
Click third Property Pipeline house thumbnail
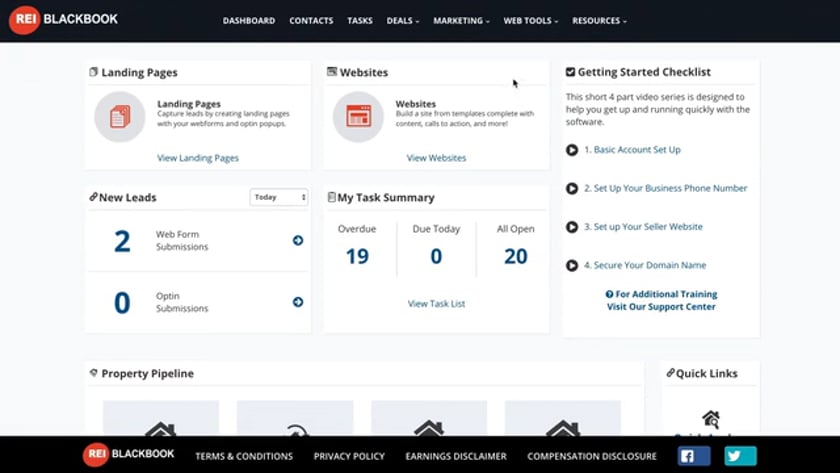coord(429,418)
